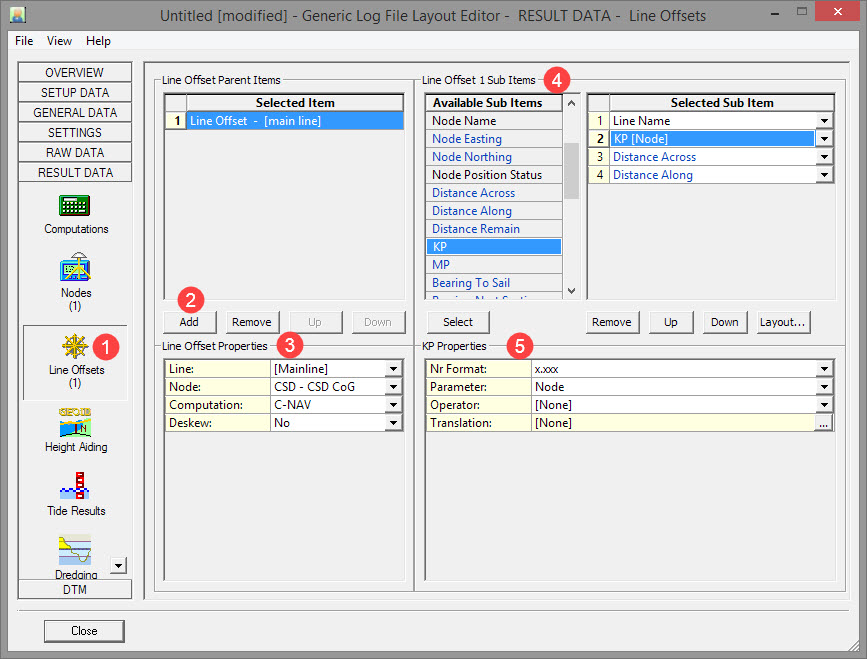This screenshot has height=659, width=867.
Task: Select the Nodes icon
Action: pos(75,271)
